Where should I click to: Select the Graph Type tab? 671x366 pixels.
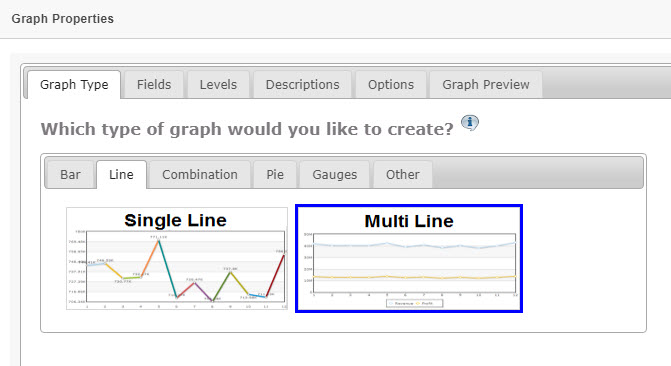74,85
